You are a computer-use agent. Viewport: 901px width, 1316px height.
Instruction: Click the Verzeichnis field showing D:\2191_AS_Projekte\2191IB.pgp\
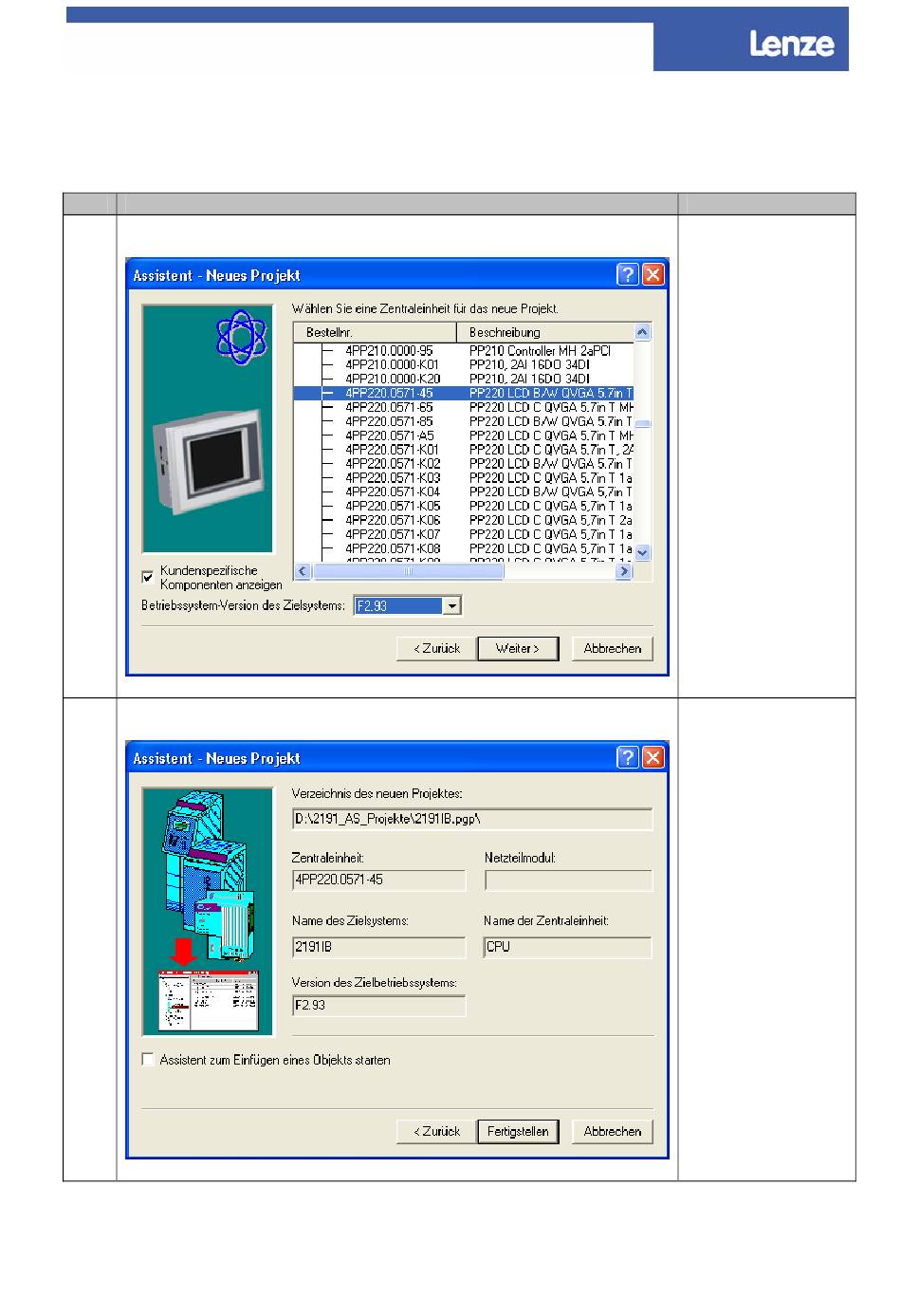coord(472,819)
